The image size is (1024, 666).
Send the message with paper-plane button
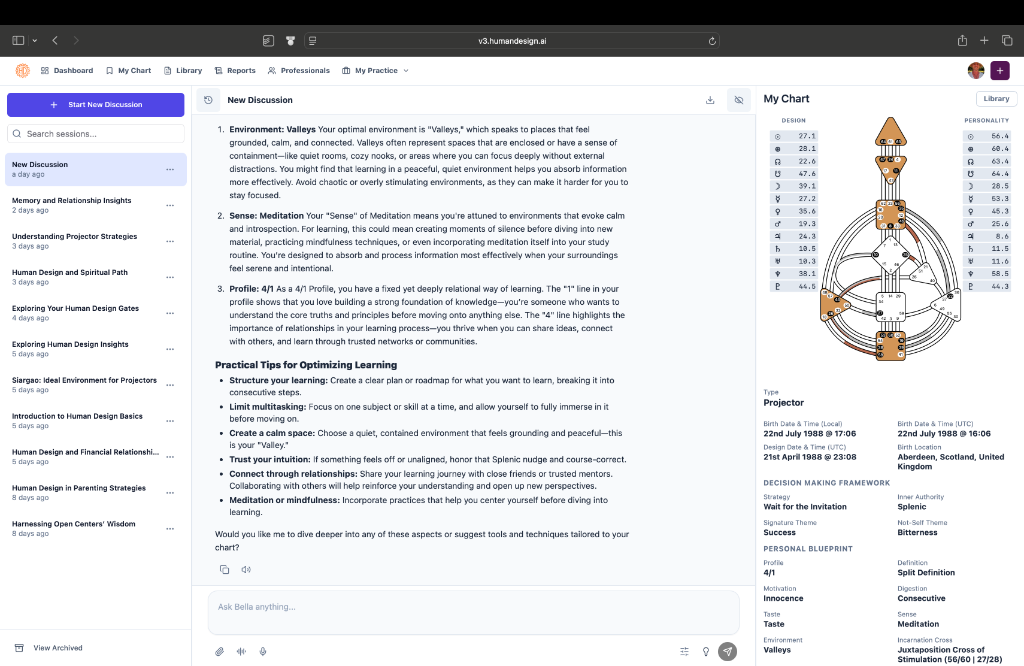tap(728, 651)
